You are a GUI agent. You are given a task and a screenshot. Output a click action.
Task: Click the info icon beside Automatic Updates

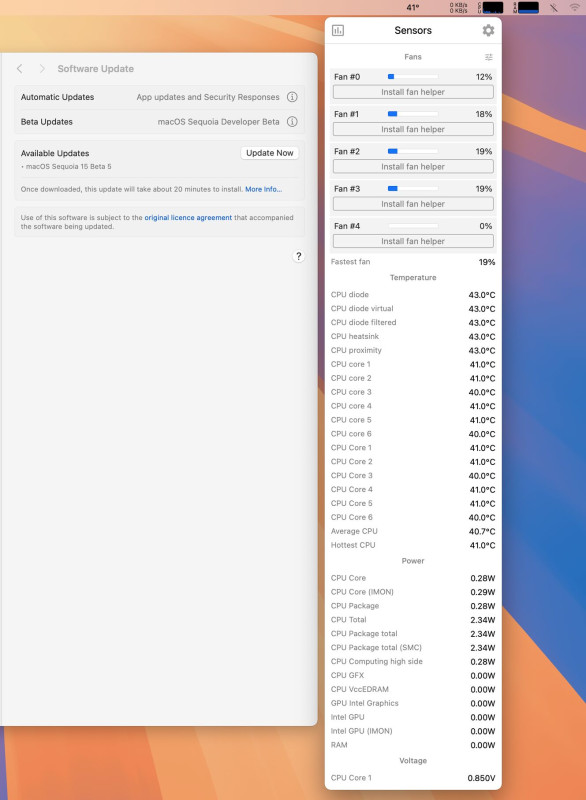[x=292, y=97]
